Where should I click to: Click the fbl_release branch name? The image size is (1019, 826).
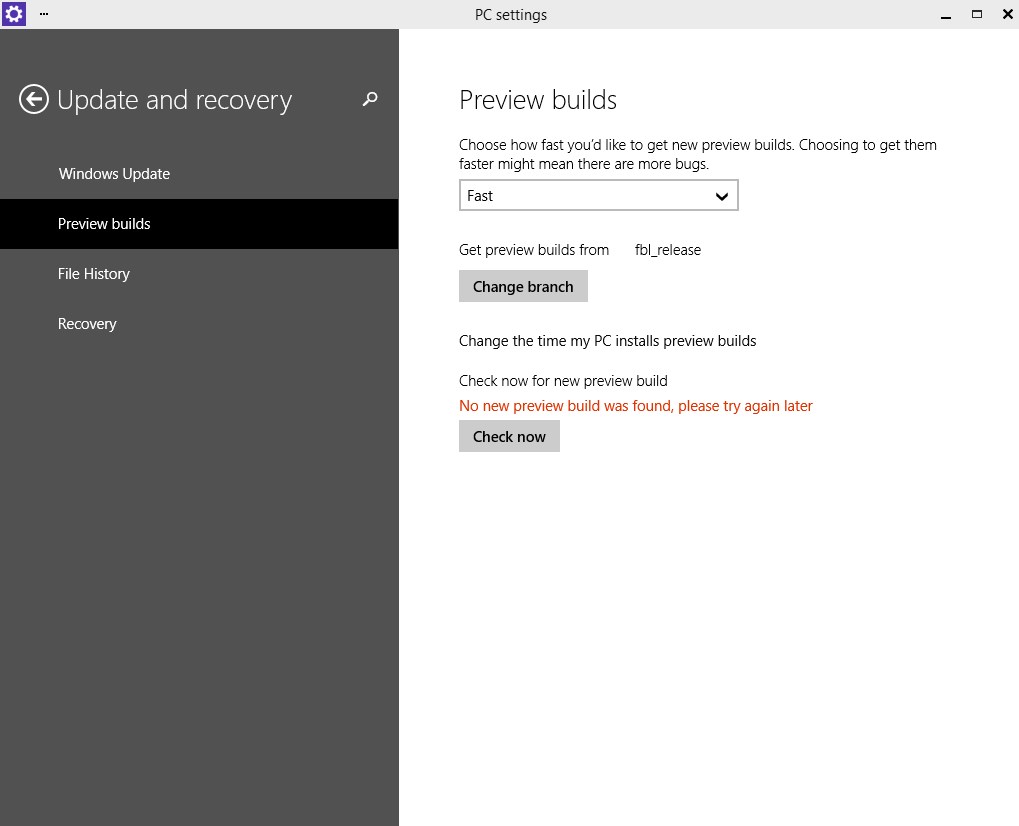click(668, 250)
